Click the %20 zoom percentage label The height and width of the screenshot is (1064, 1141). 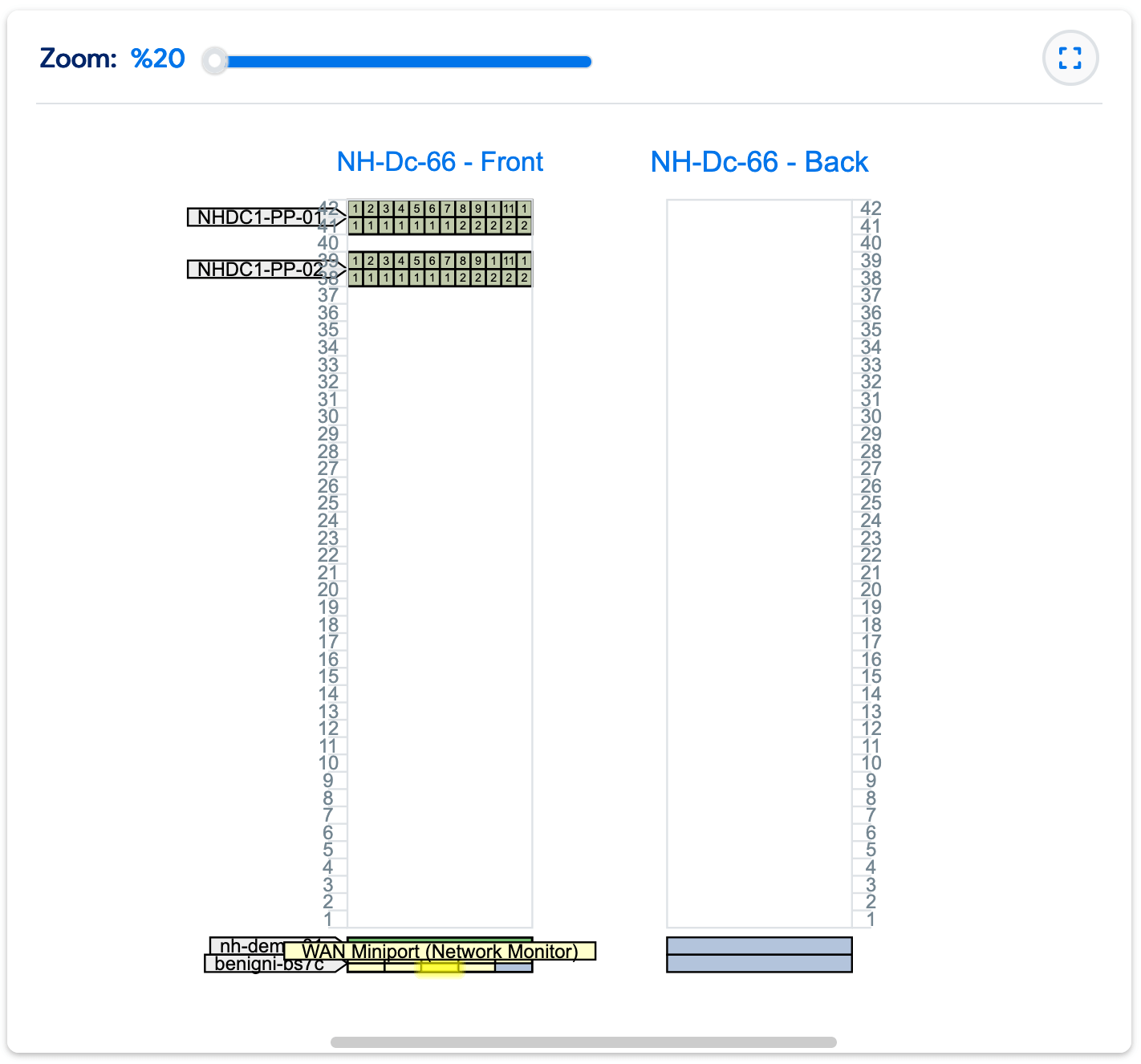pos(158,58)
